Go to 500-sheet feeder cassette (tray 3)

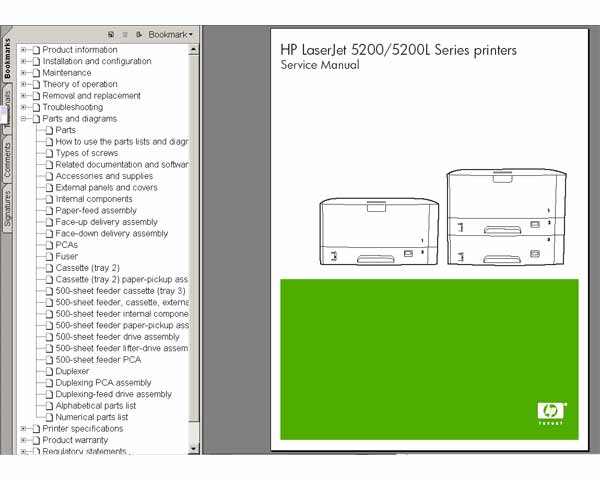[x=121, y=291]
